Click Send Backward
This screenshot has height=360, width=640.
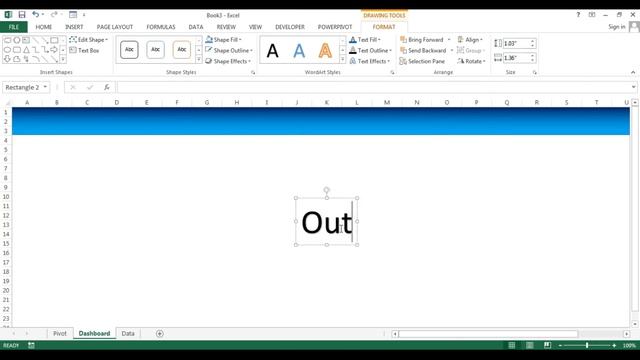(423, 50)
